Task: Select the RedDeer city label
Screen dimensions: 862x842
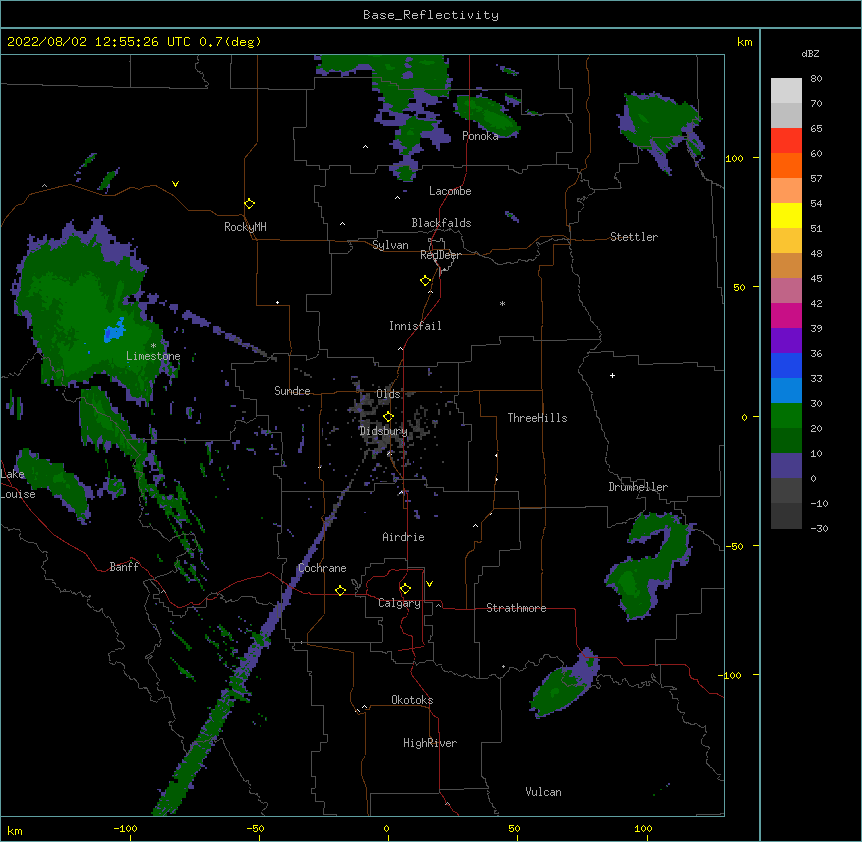Action: (x=440, y=255)
